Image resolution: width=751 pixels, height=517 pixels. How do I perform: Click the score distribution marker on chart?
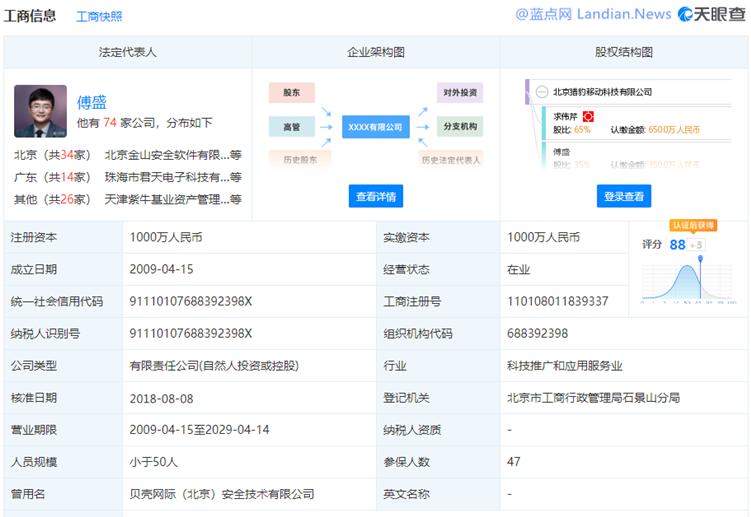click(700, 259)
